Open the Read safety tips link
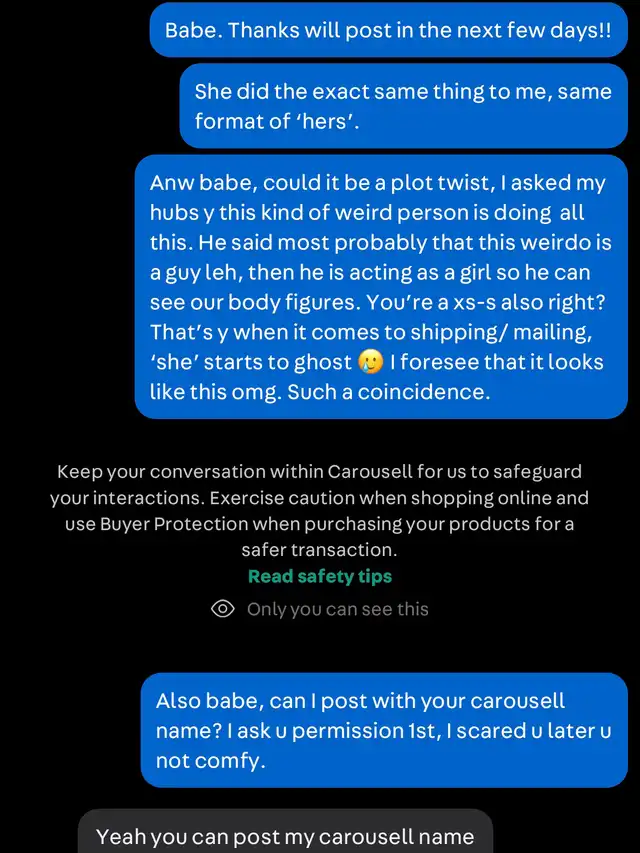The width and height of the screenshot is (640, 853). pyautogui.click(x=320, y=576)
